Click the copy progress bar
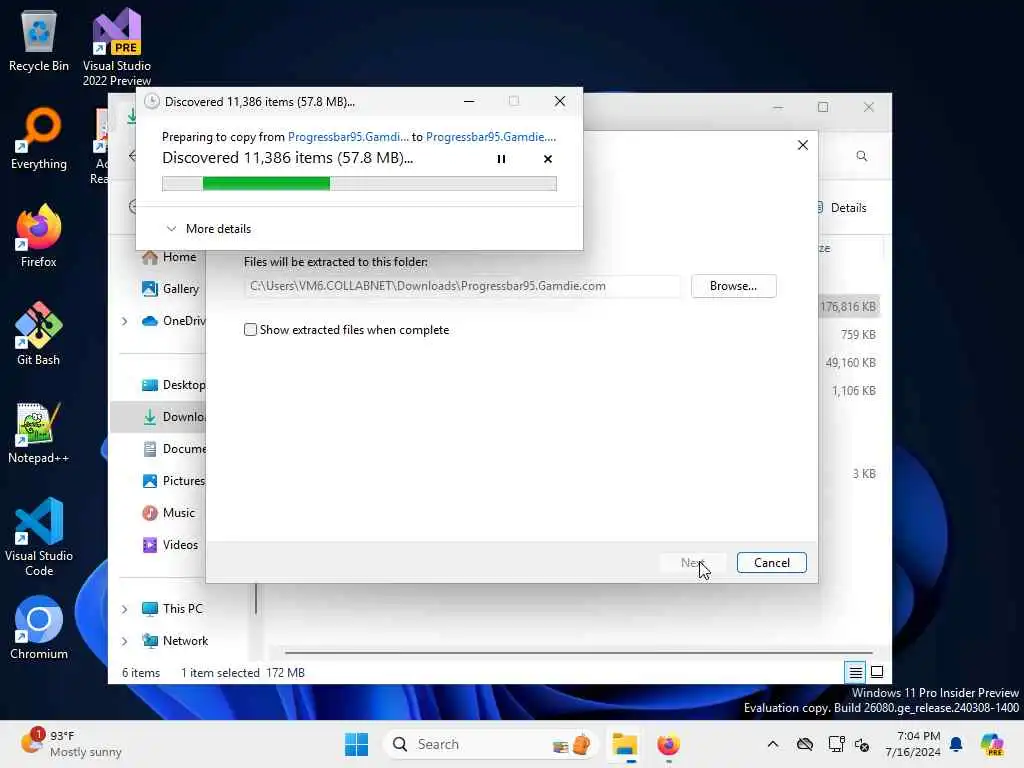The width and height of the screenshot is (1024, 768). click(x=359, y=184)
